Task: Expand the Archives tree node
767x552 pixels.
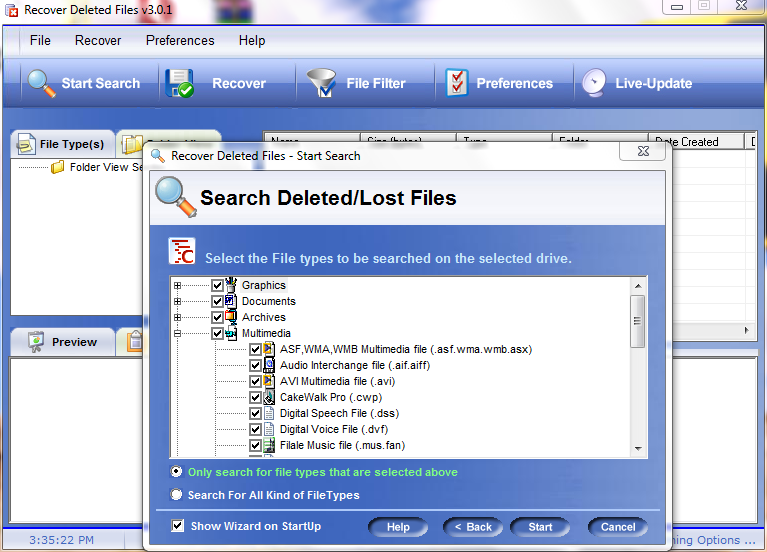Action: (x=178, y=318)
